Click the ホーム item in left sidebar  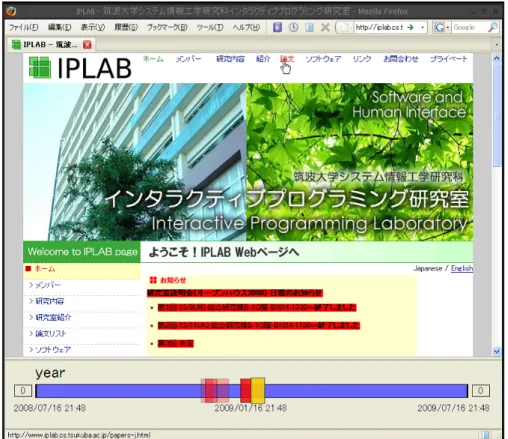pyautogui.click(x=45, y=269)
